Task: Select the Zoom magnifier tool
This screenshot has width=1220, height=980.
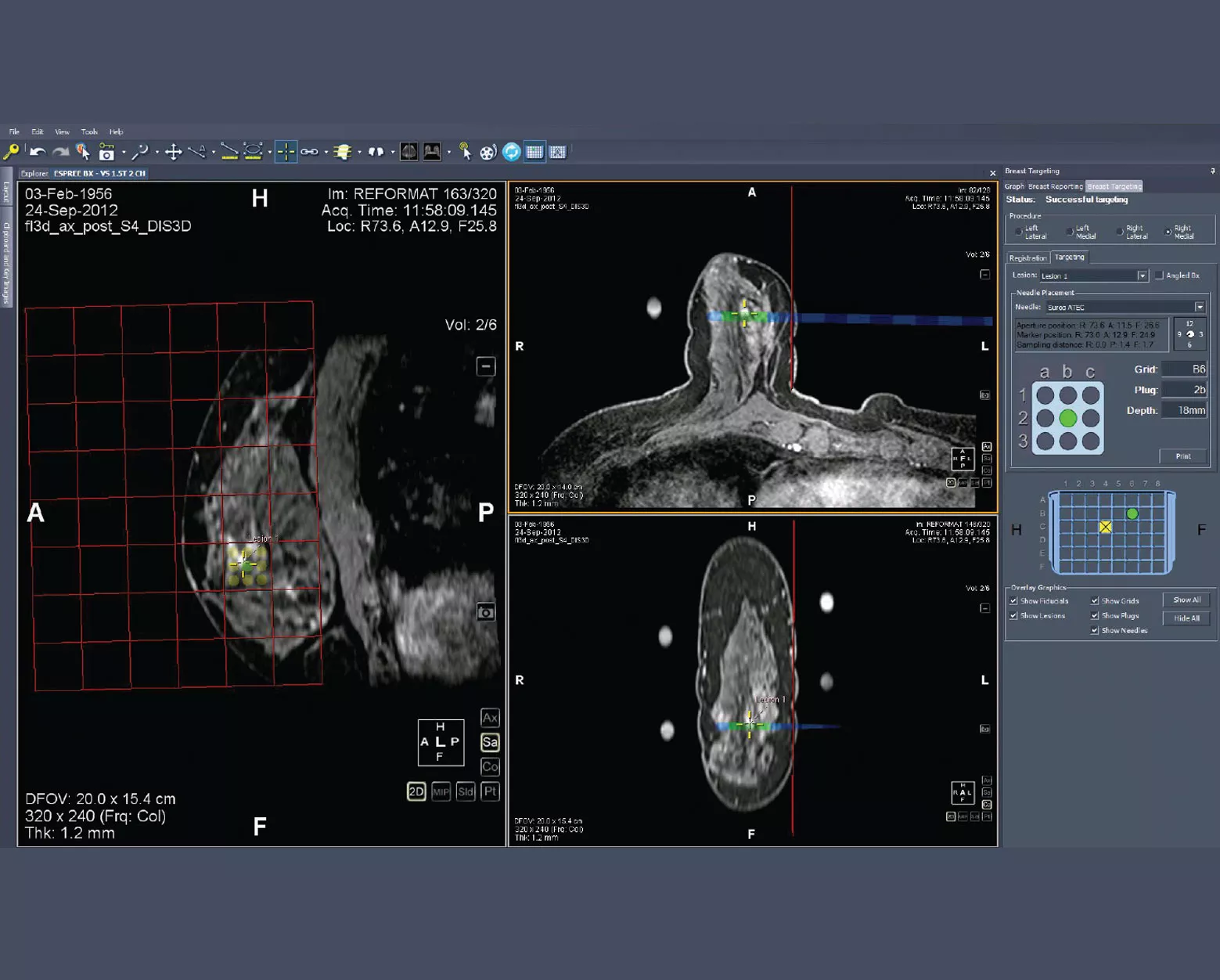Action: tap(142, 152)
